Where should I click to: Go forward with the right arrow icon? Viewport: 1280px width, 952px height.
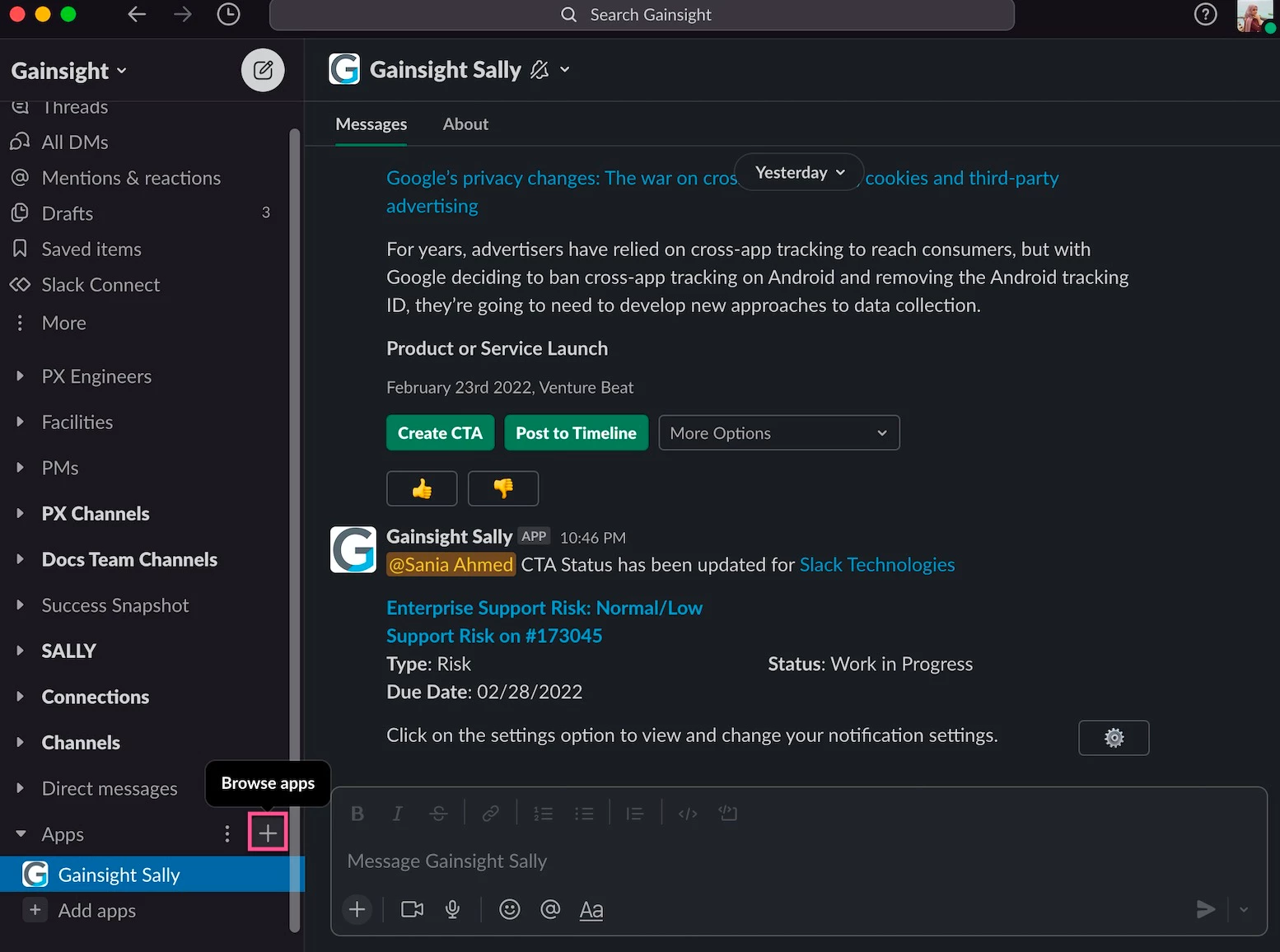pos(183,14)
